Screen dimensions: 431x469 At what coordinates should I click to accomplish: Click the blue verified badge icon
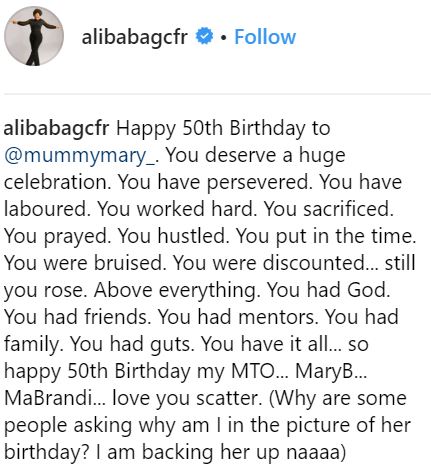click(x=204, y=36)
